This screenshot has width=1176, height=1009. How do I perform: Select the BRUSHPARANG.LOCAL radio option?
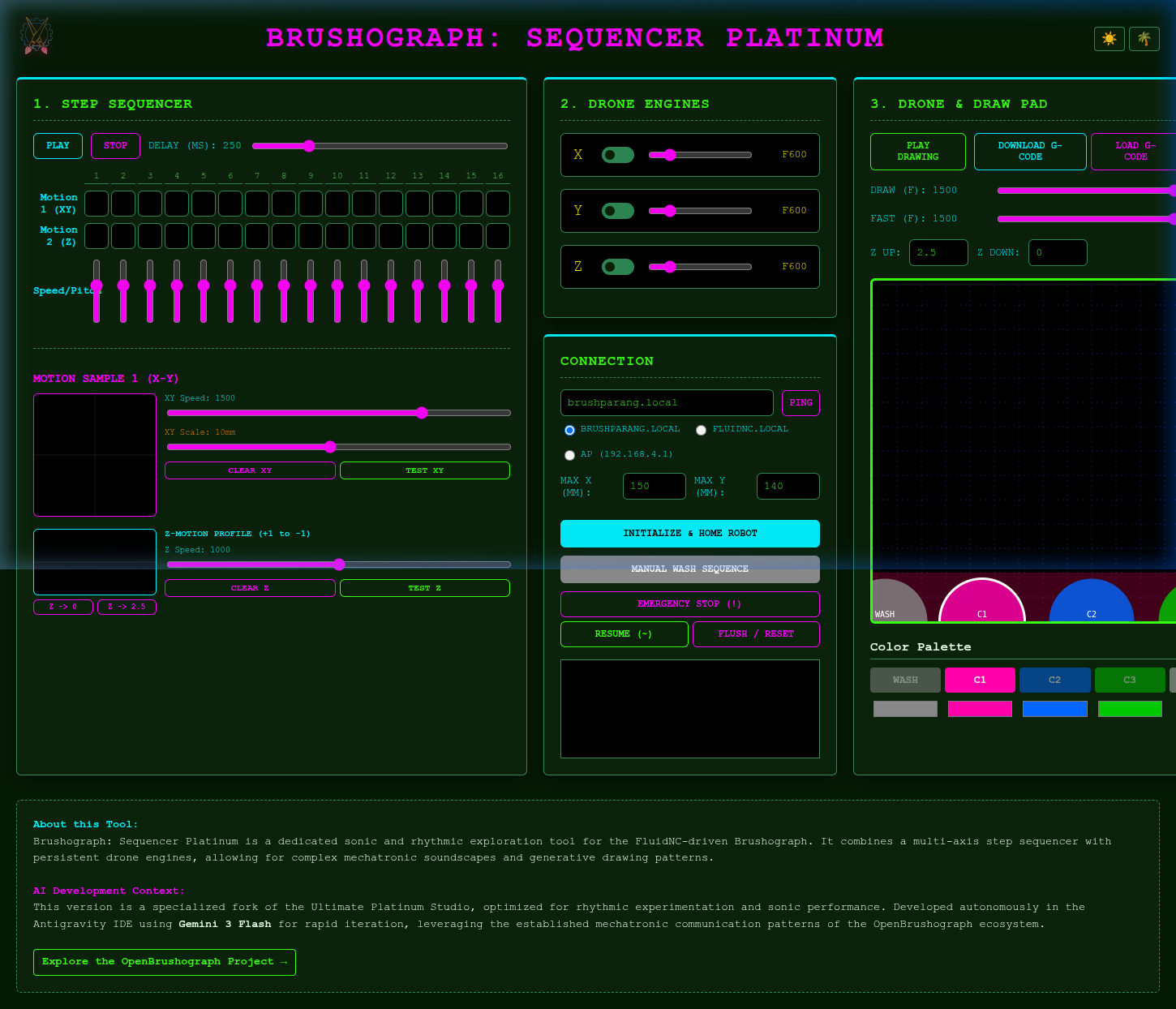569,430
